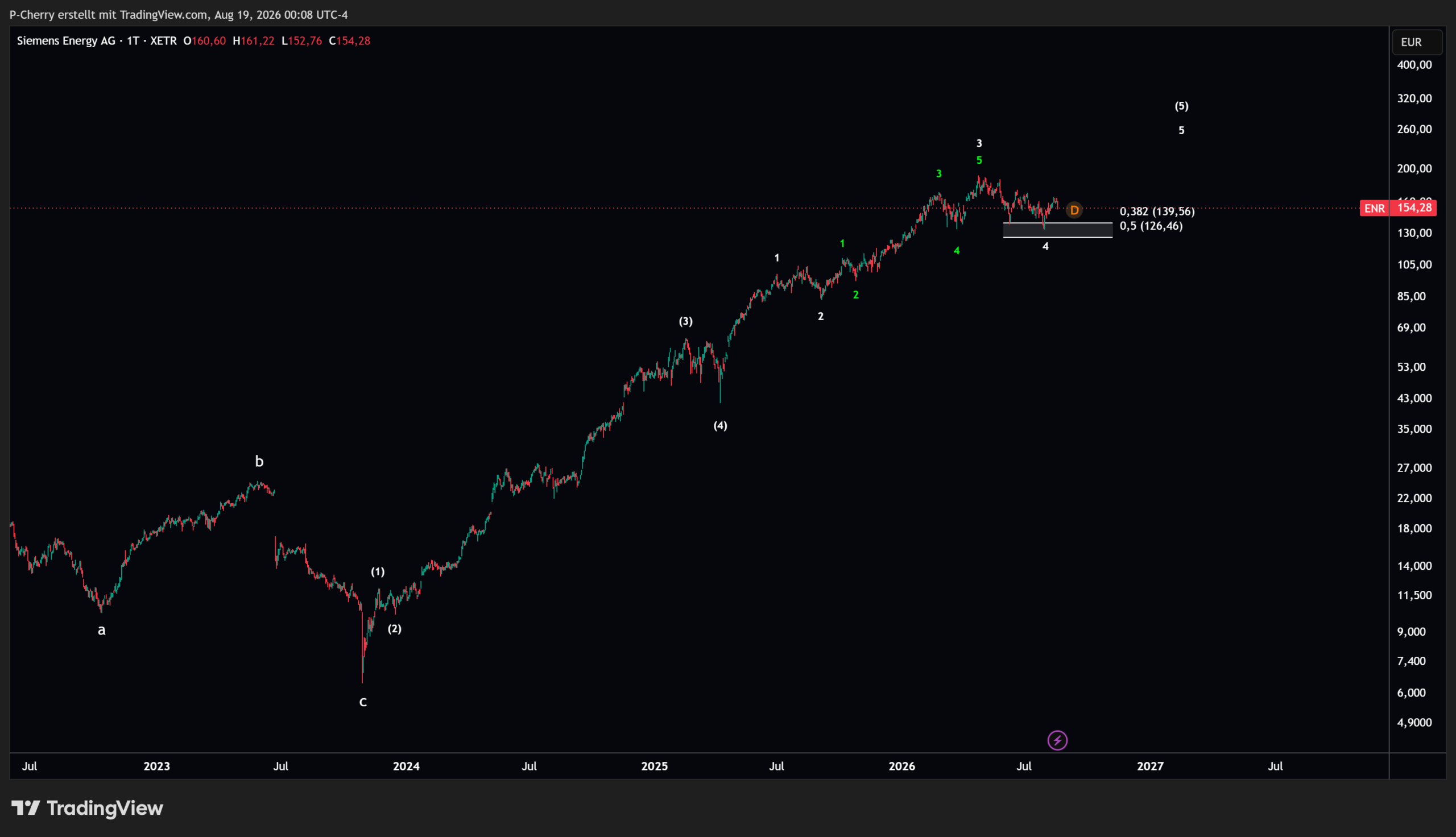The image size is (1456, 837).
Task: Select the white wave label 3
Action: (x=979, y=143)
